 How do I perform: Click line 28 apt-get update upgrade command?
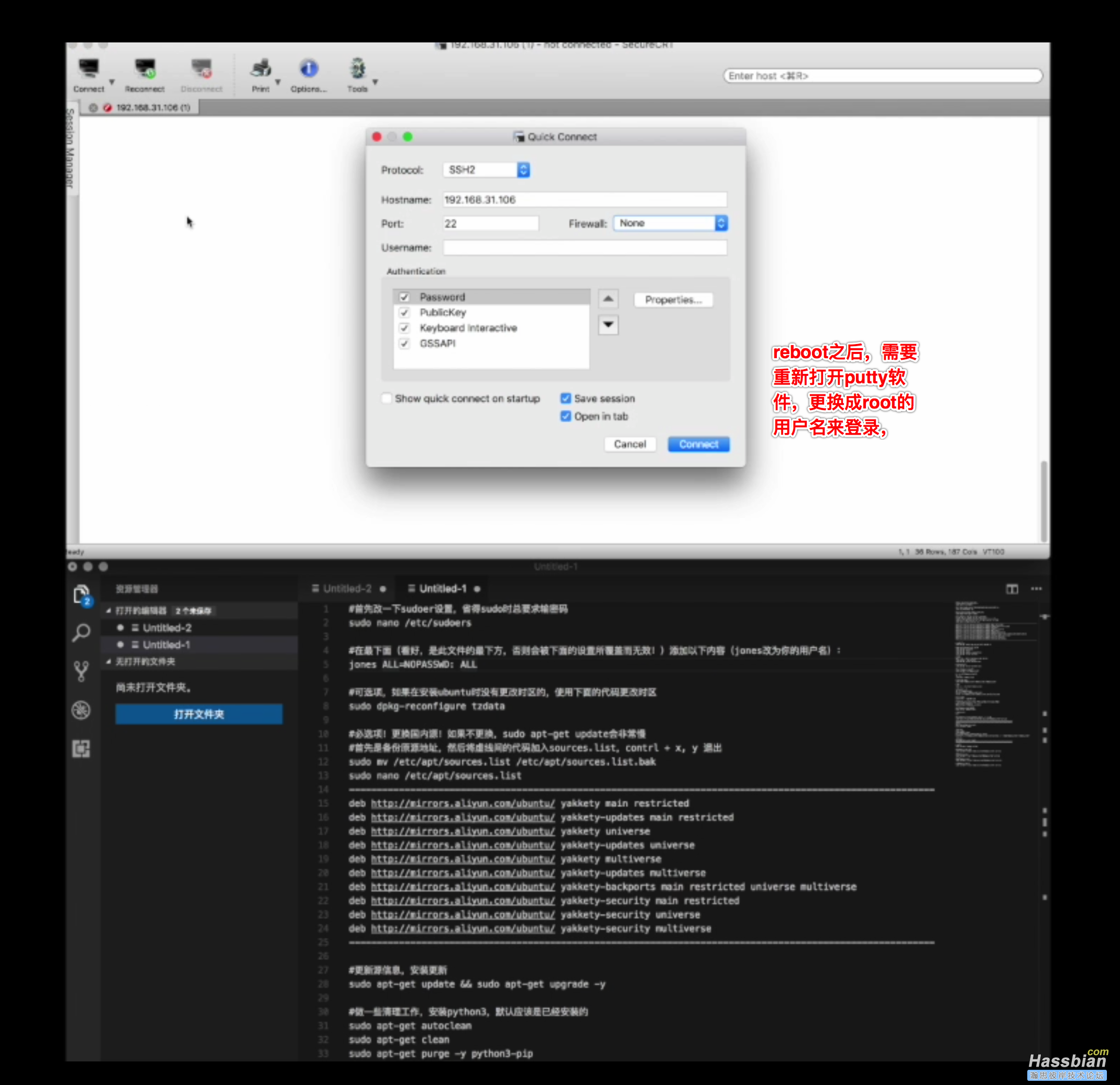(x=477, y=984)
